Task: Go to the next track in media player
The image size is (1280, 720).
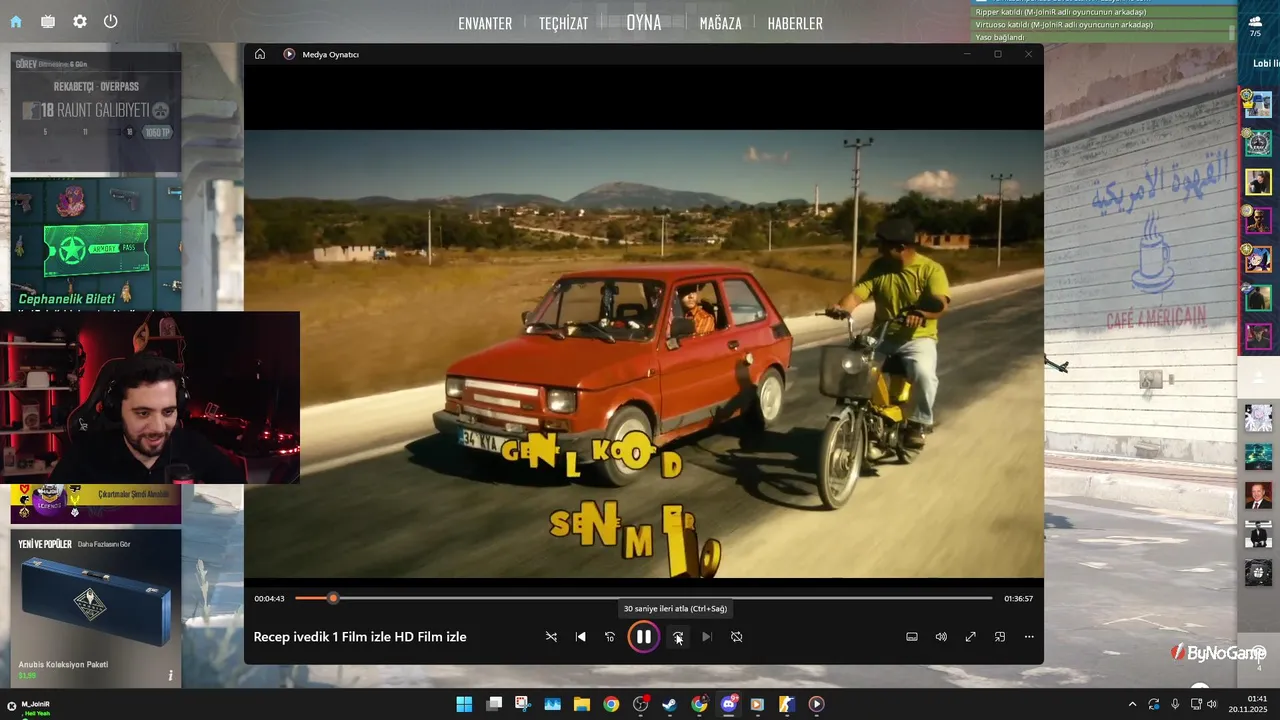Action: pyautogui.click(x=707, y=636)
